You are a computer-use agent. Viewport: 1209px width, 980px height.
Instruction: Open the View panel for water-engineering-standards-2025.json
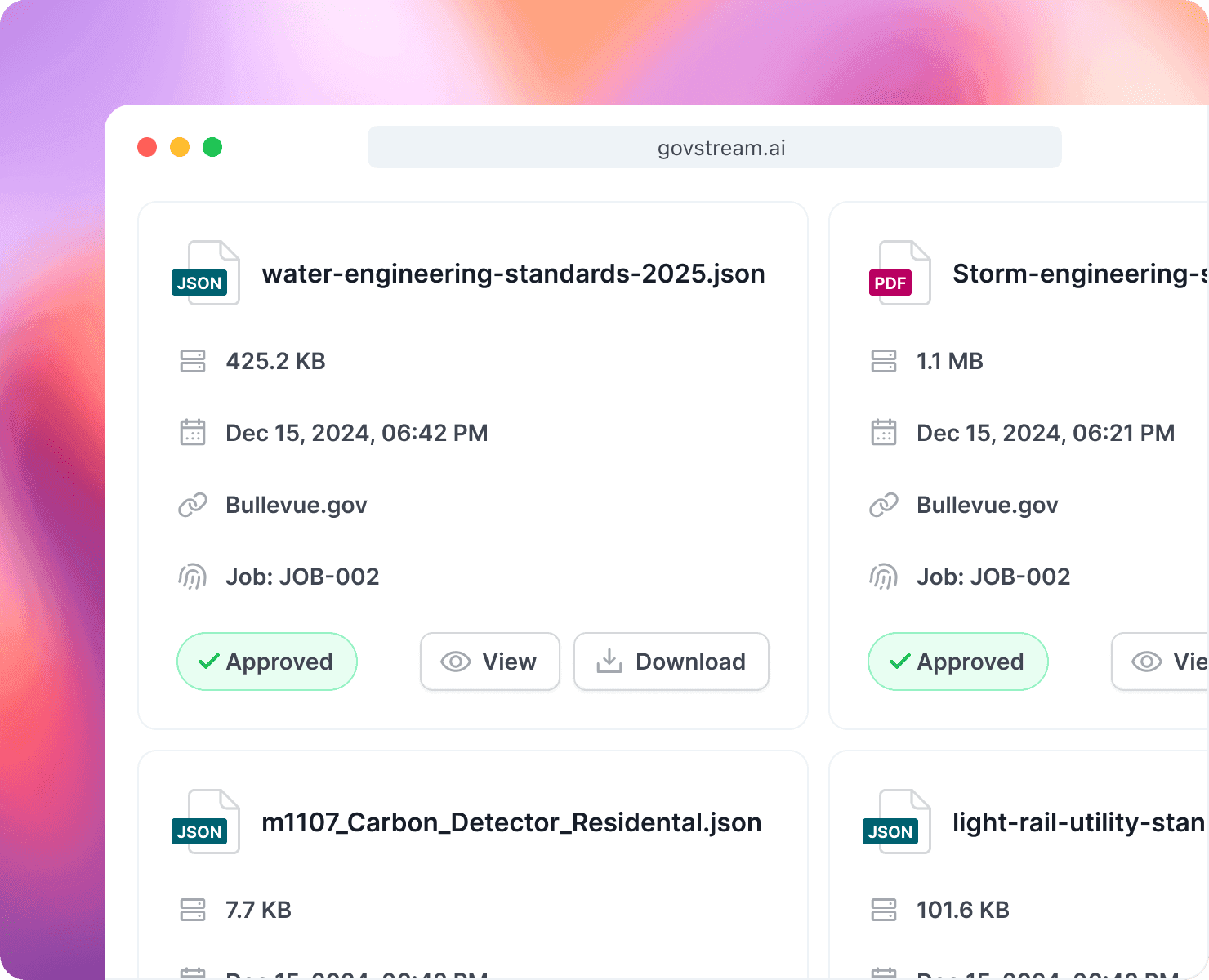pos(489,661)
